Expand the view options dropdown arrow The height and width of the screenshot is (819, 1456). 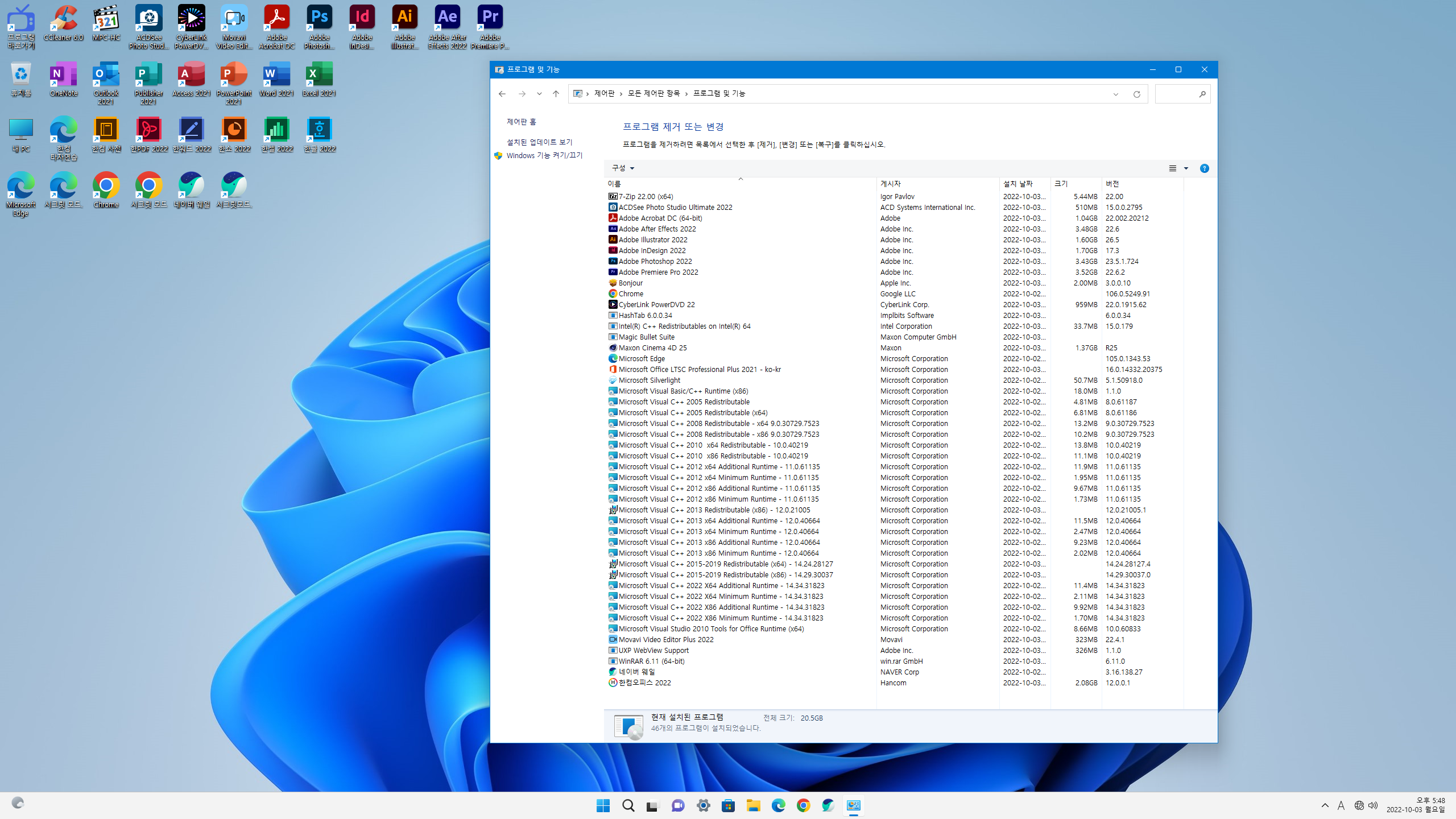pos(1186,168)
